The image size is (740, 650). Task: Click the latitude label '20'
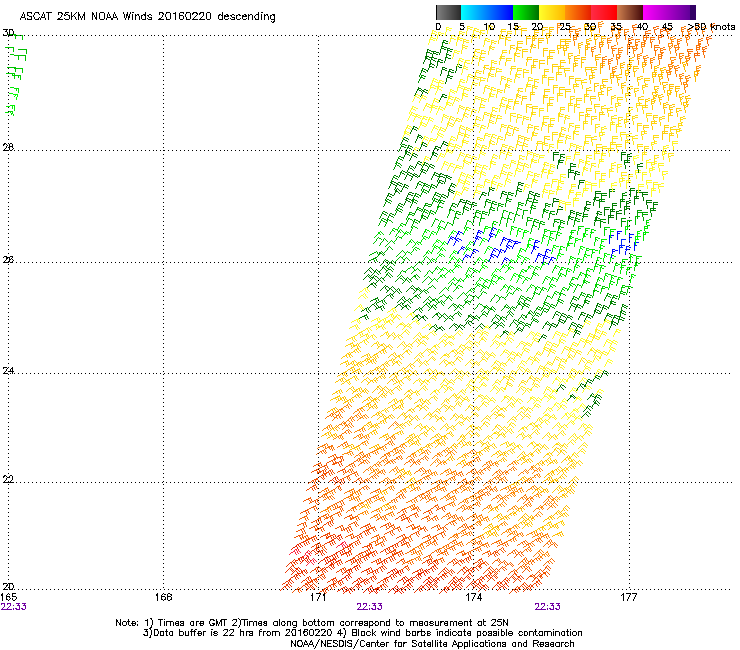(x=8, y=586)
